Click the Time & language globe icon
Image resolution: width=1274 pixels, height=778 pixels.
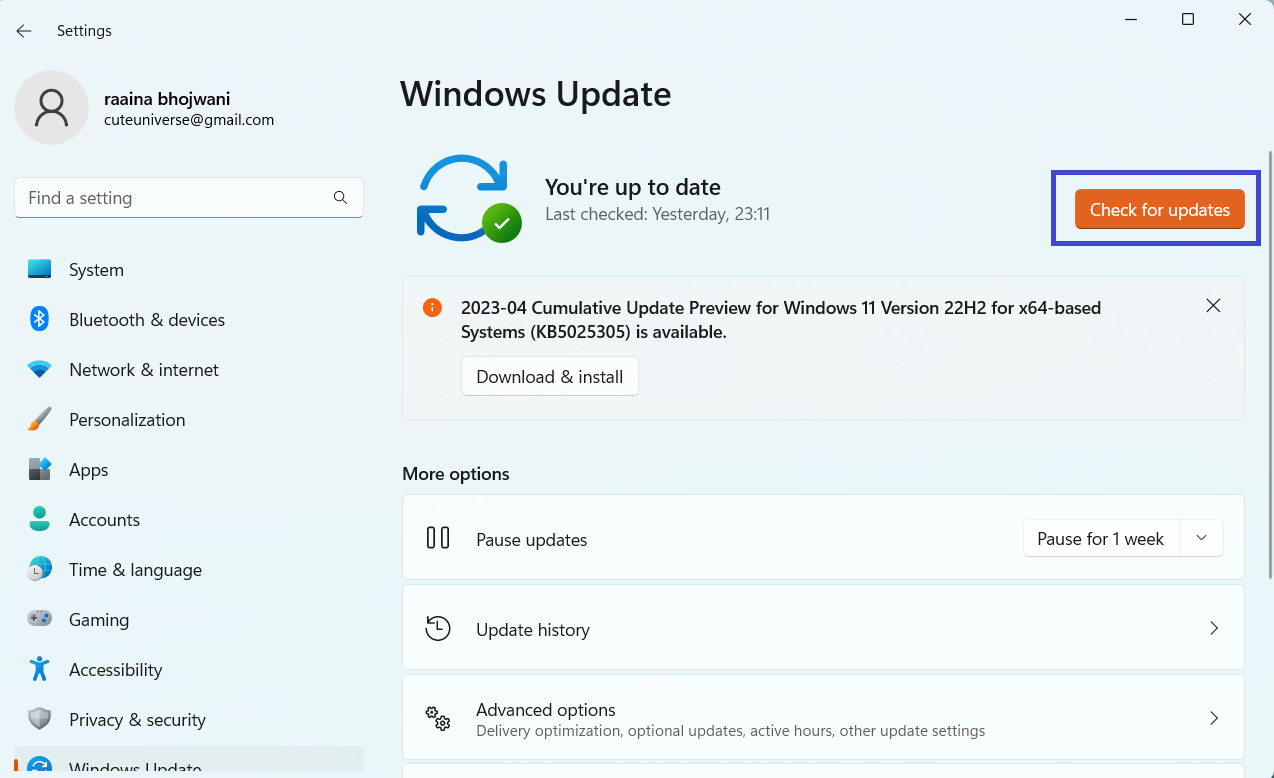coord(39,570)
